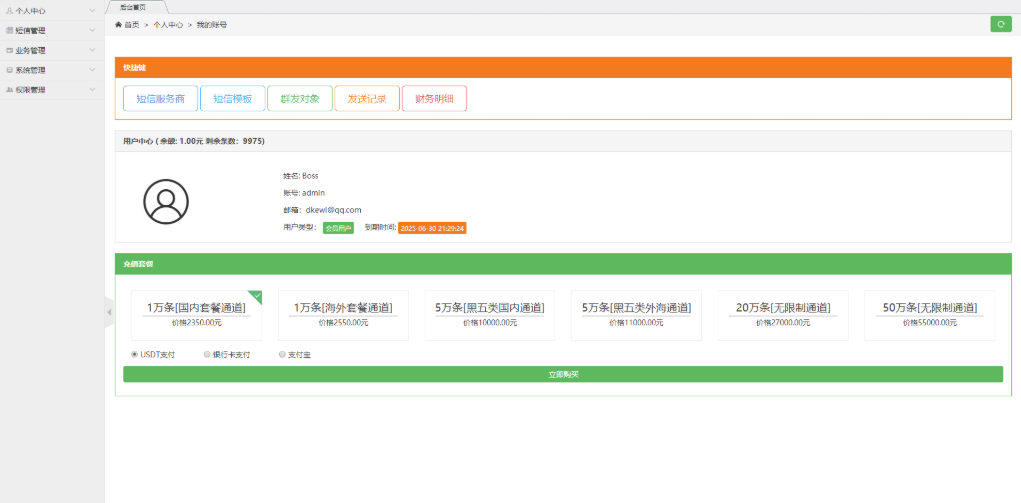
Task: Open the 财务明细 shortcut button
Action: pyautogui.click(x=434, y=99)
